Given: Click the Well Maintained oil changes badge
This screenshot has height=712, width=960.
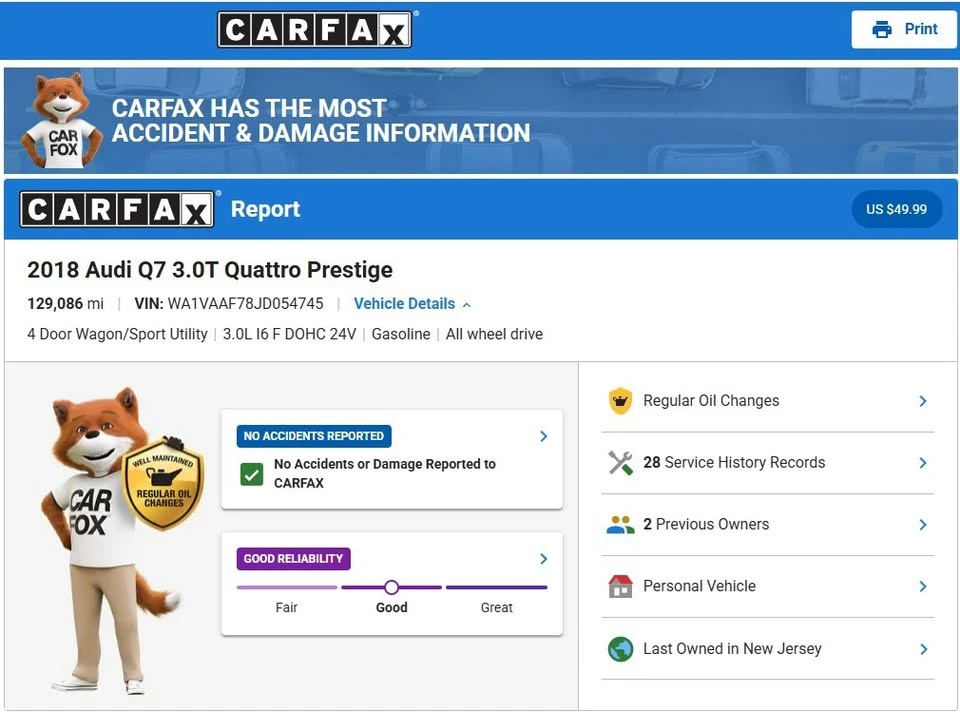Looking at the screenshot, I should click(163, 484).
